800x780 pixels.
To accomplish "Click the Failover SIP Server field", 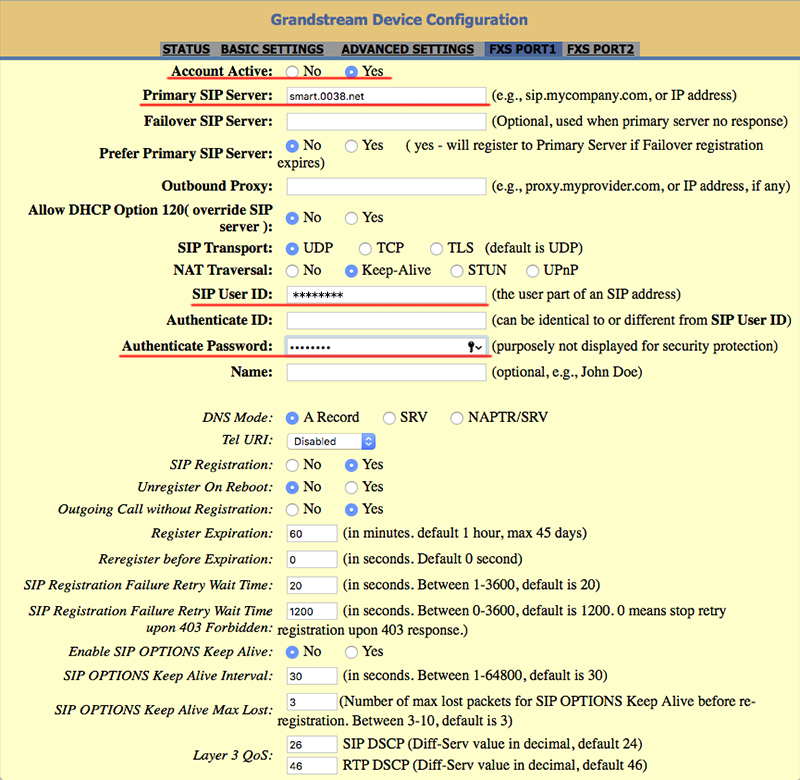I will 386,121.
